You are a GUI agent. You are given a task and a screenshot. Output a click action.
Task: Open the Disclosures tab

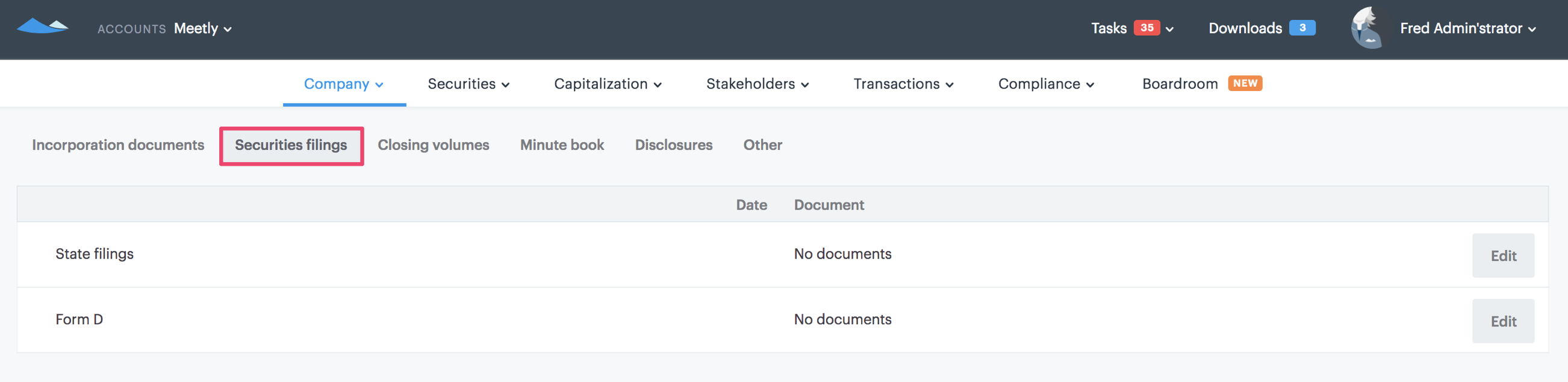(x=673, y=145)
